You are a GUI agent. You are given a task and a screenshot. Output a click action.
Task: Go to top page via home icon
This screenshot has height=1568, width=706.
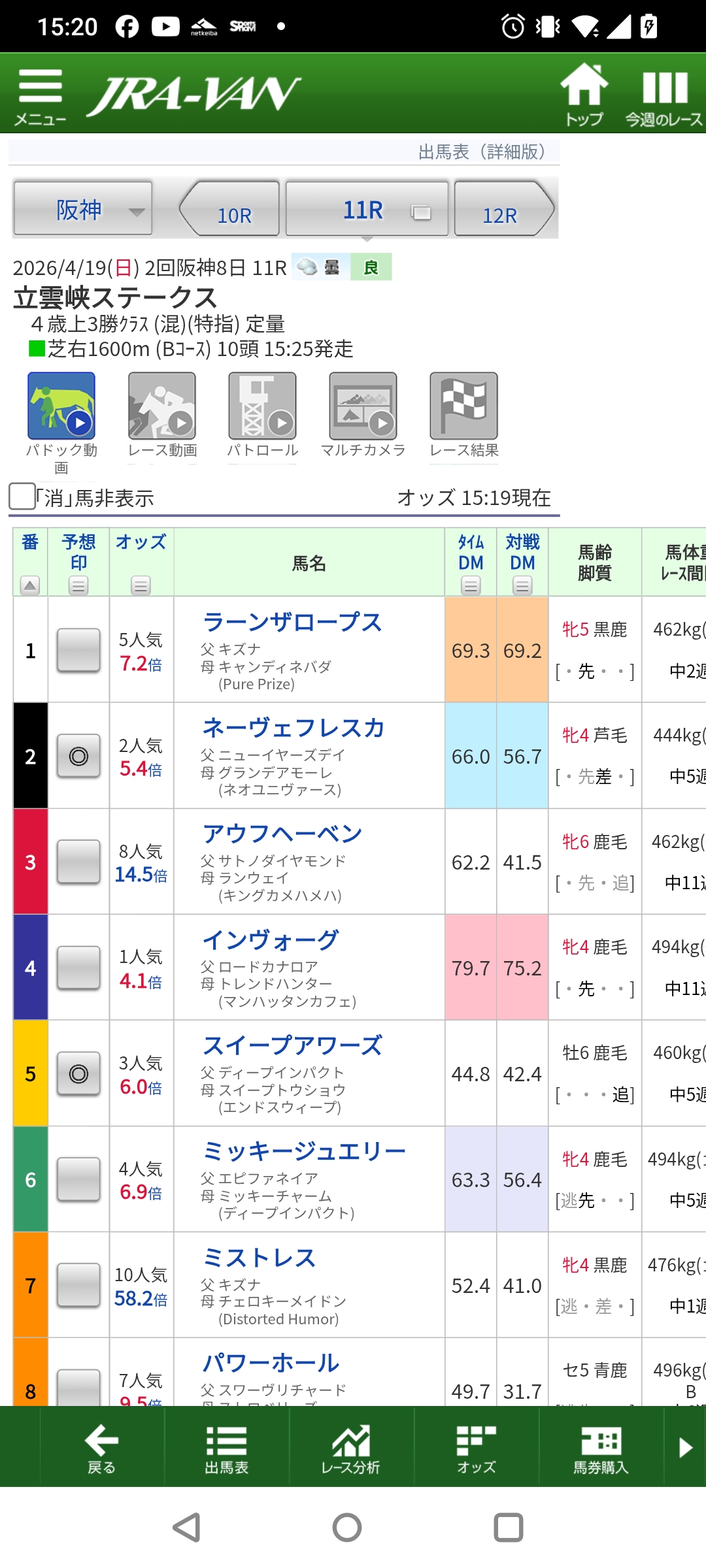[584, 93]
